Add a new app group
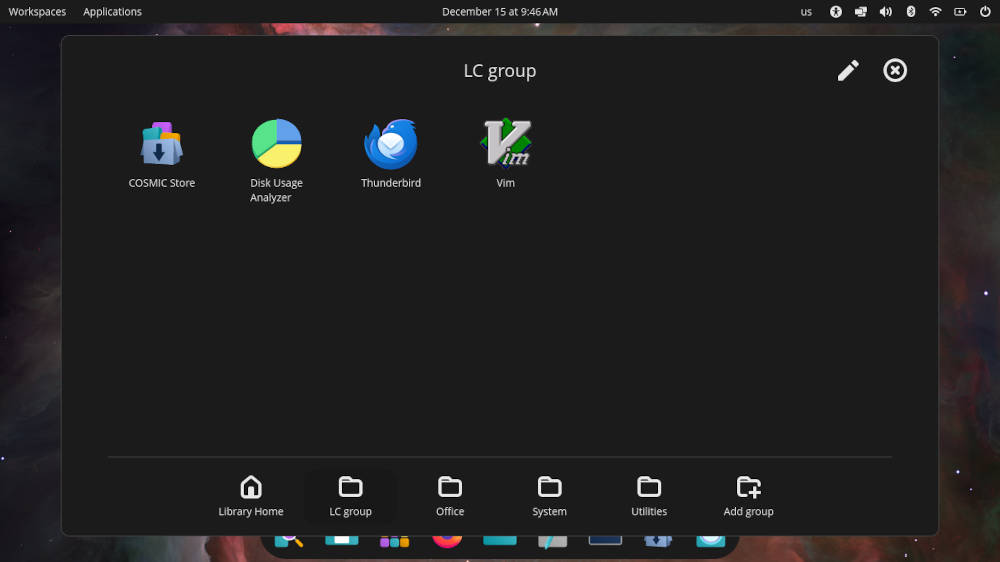Screen dimensions: 1000x562 pyautogui.click(x=748, y=496)
